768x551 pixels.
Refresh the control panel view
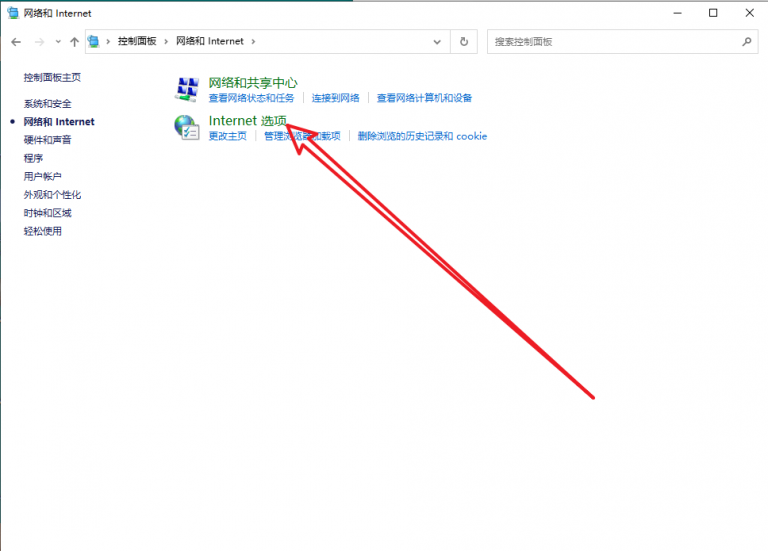click(464, 42)
